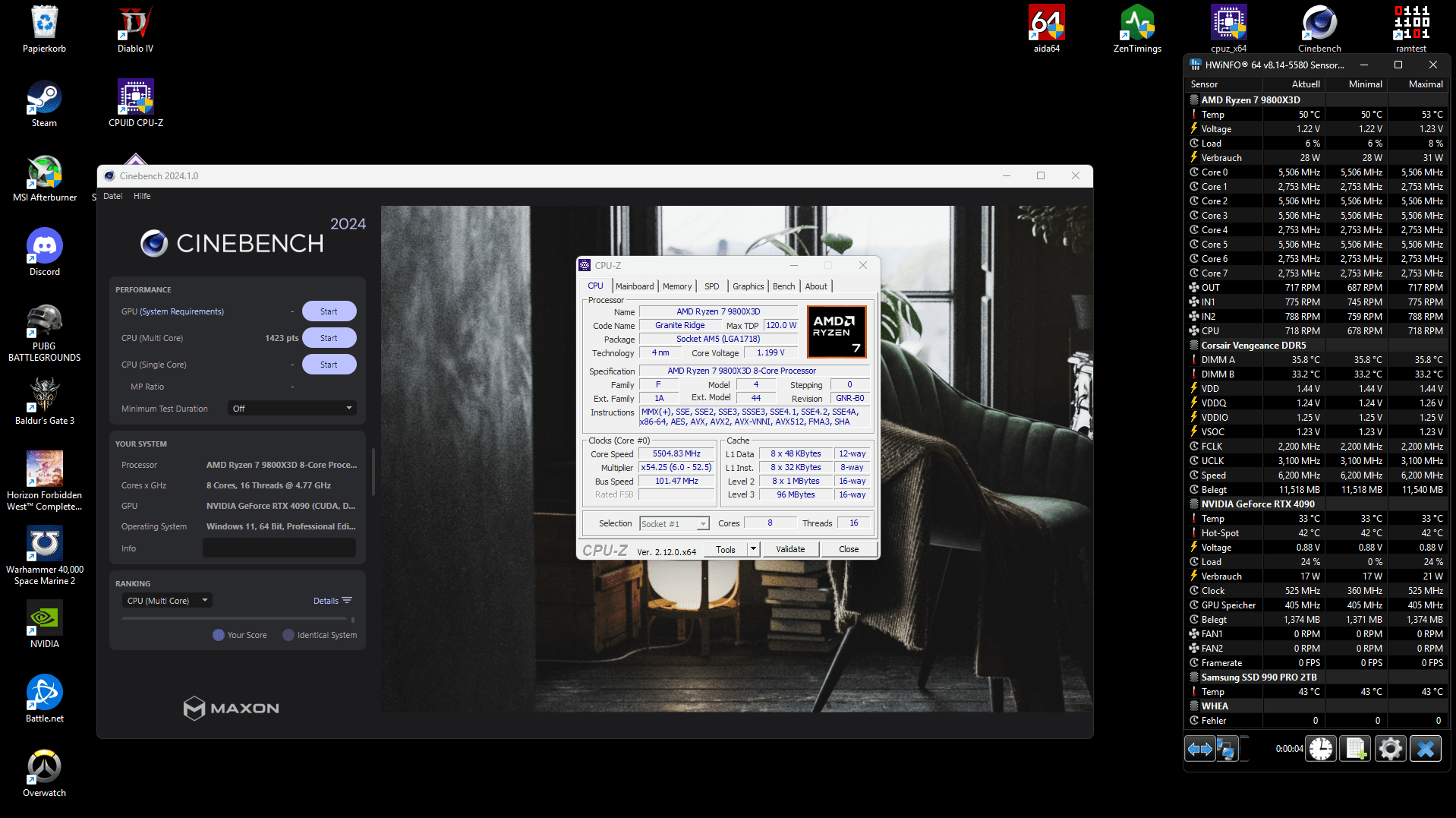
Task: Open the Papierkorb recycle bin icon
Action: [45, 30]
